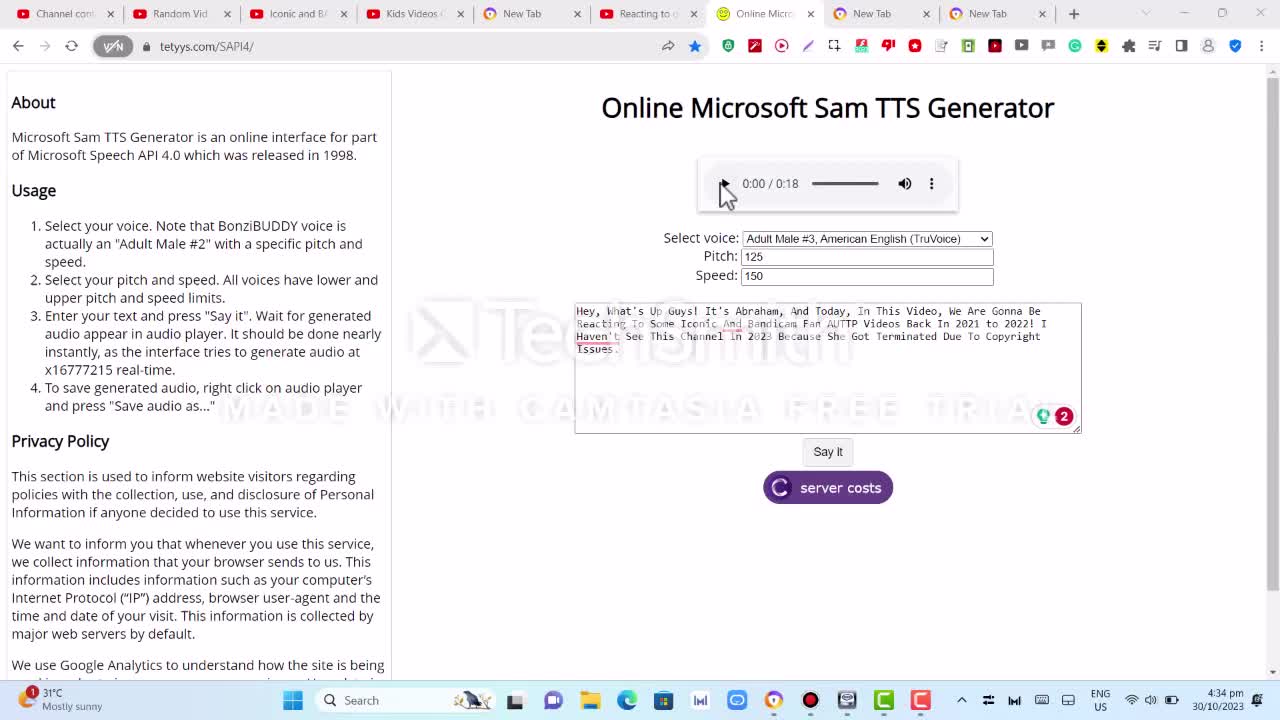
Task: Switch to the Random Vid tab
Action: [x=180, y=14]
